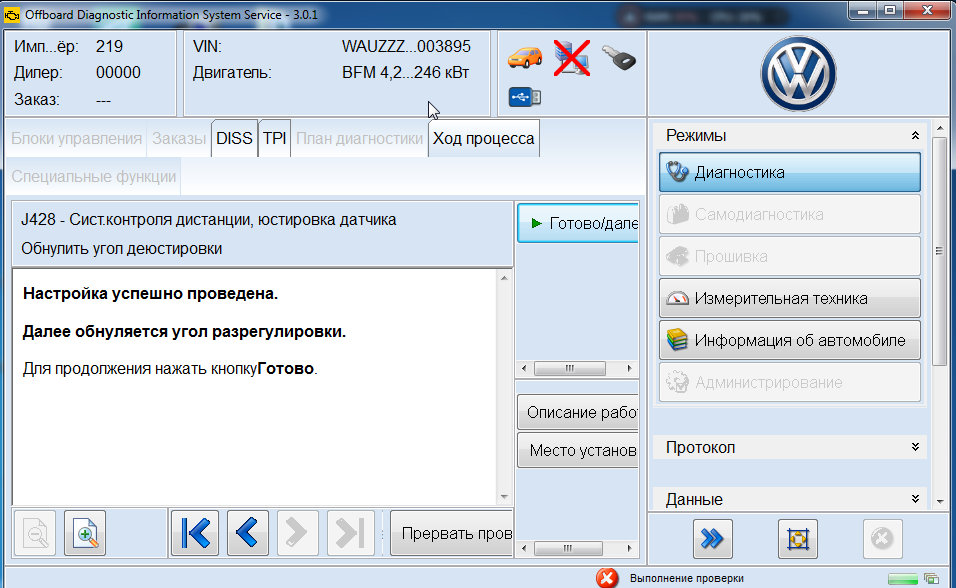The width and height of the screenshot is (956, 588).
Task: Select the Ход процесса tab
Action: [484, 138]
